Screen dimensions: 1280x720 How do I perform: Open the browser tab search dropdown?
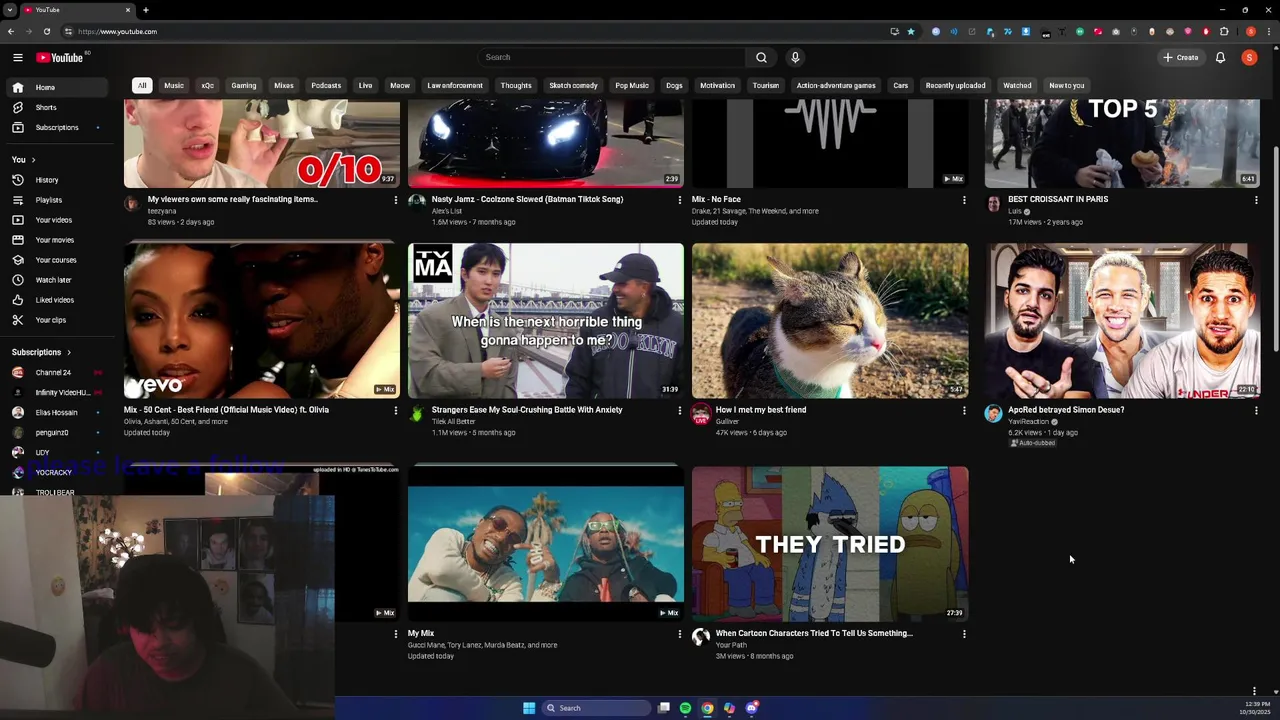[9, 10]
